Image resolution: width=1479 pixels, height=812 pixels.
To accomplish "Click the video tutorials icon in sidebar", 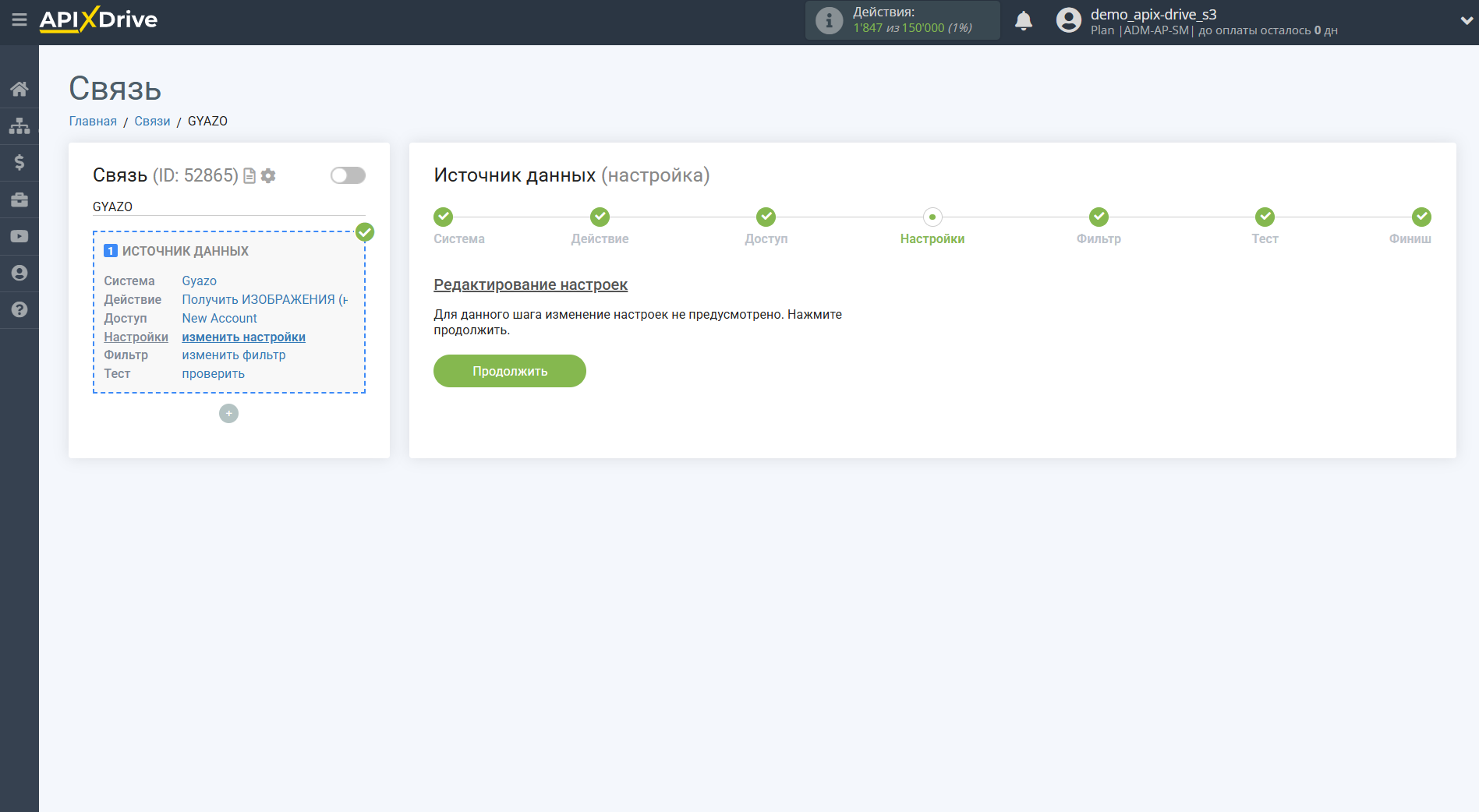I will 19,236.
